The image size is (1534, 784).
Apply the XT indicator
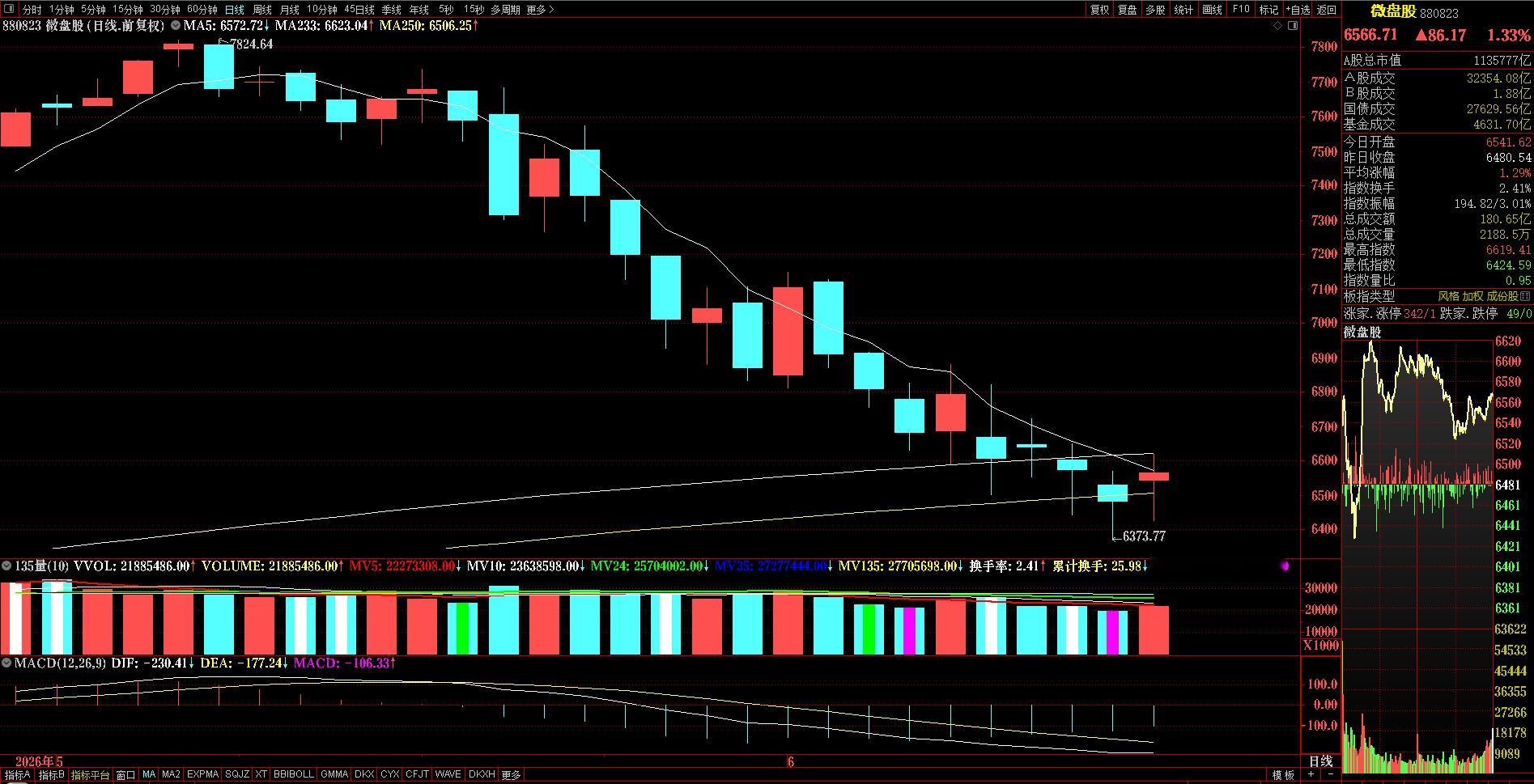261,775
